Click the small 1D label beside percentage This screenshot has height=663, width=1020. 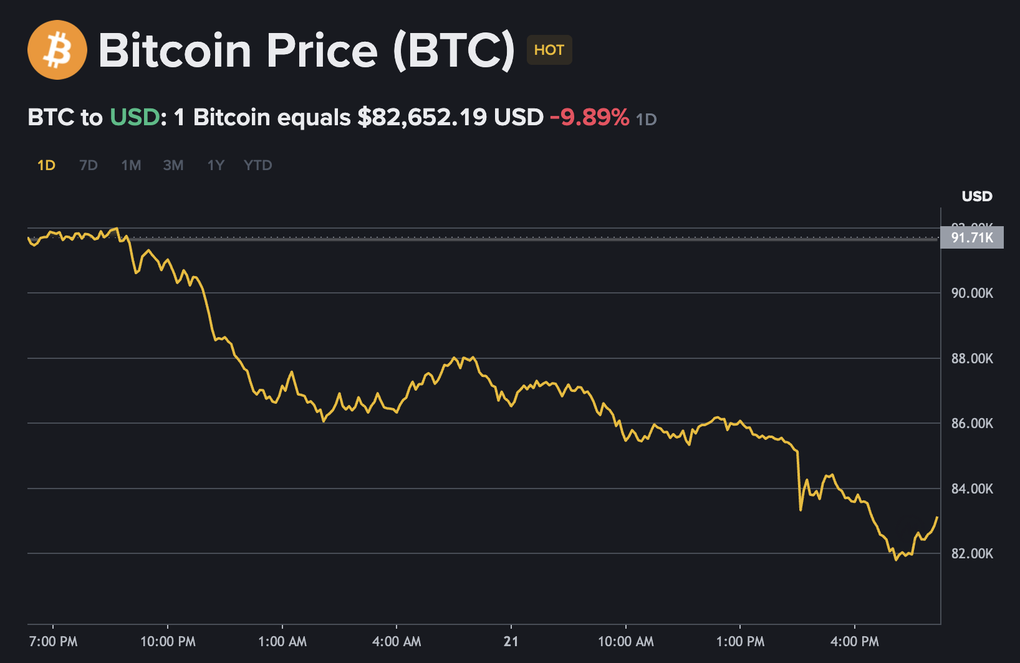pyautogui.click(x=644, y=118)
